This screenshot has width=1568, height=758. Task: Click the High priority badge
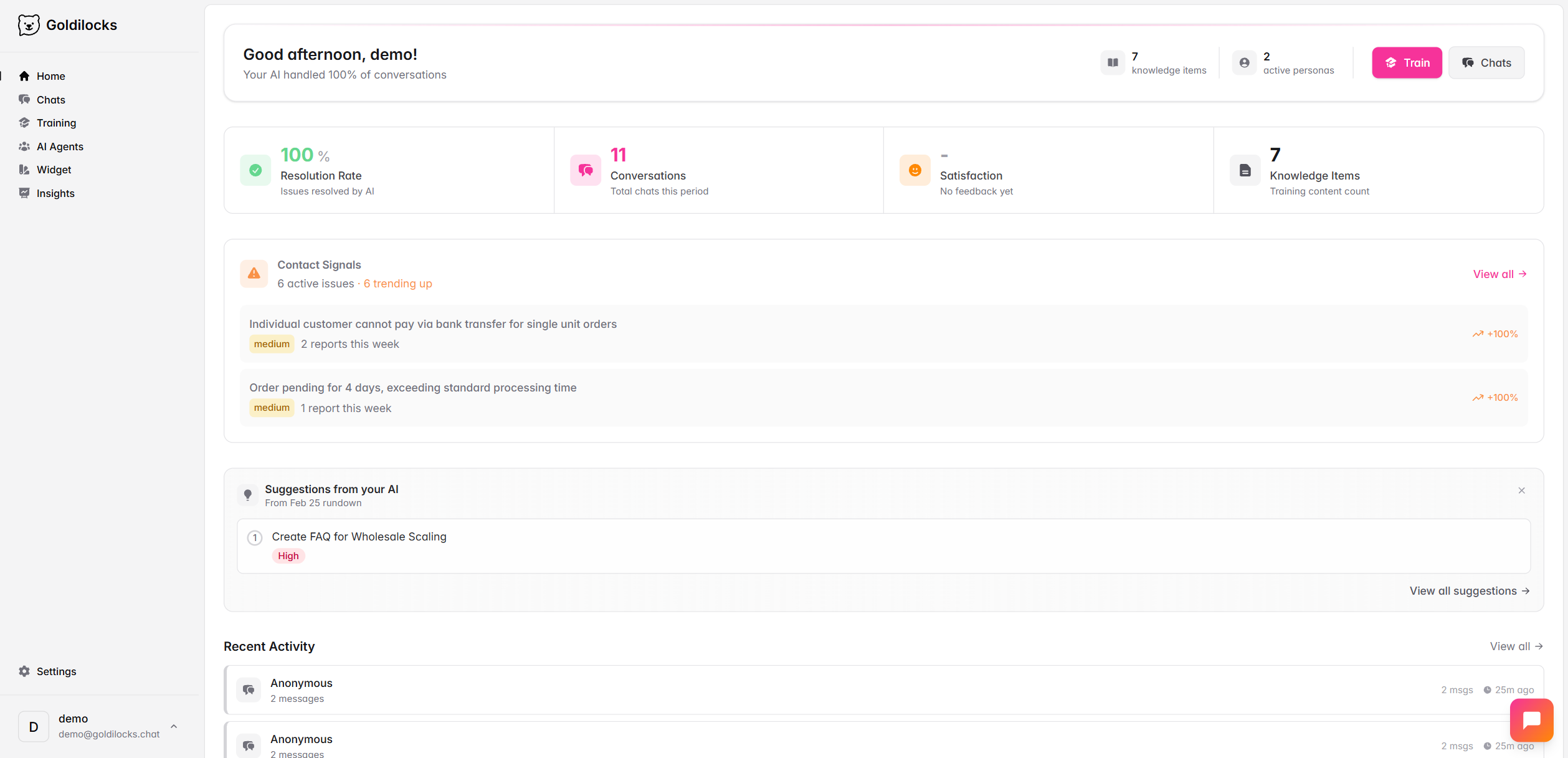288,555
